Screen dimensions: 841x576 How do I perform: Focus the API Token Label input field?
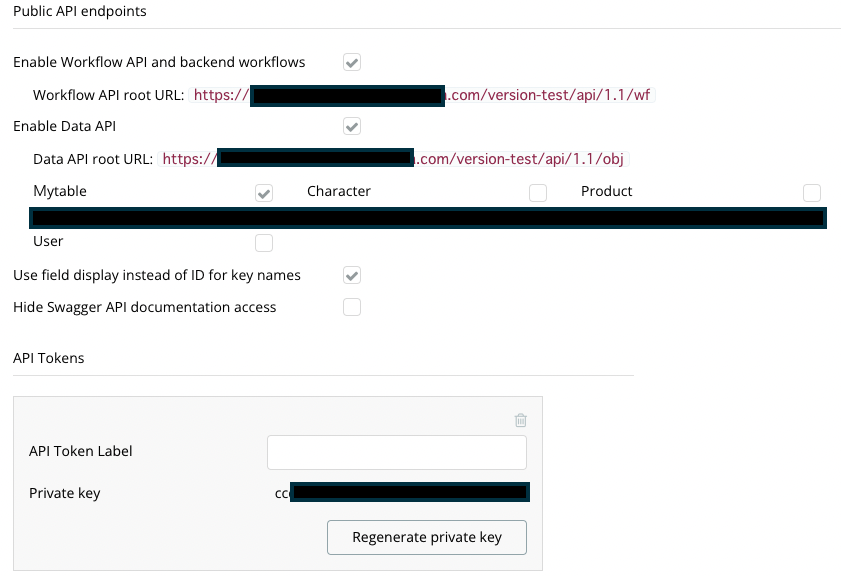396,452
